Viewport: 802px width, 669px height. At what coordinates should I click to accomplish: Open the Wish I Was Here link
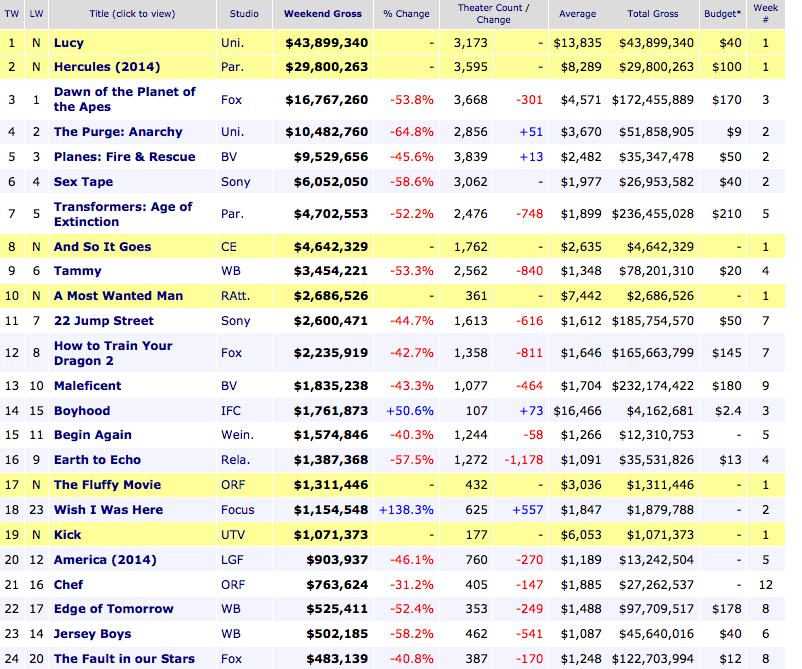(x=108, y=510)
